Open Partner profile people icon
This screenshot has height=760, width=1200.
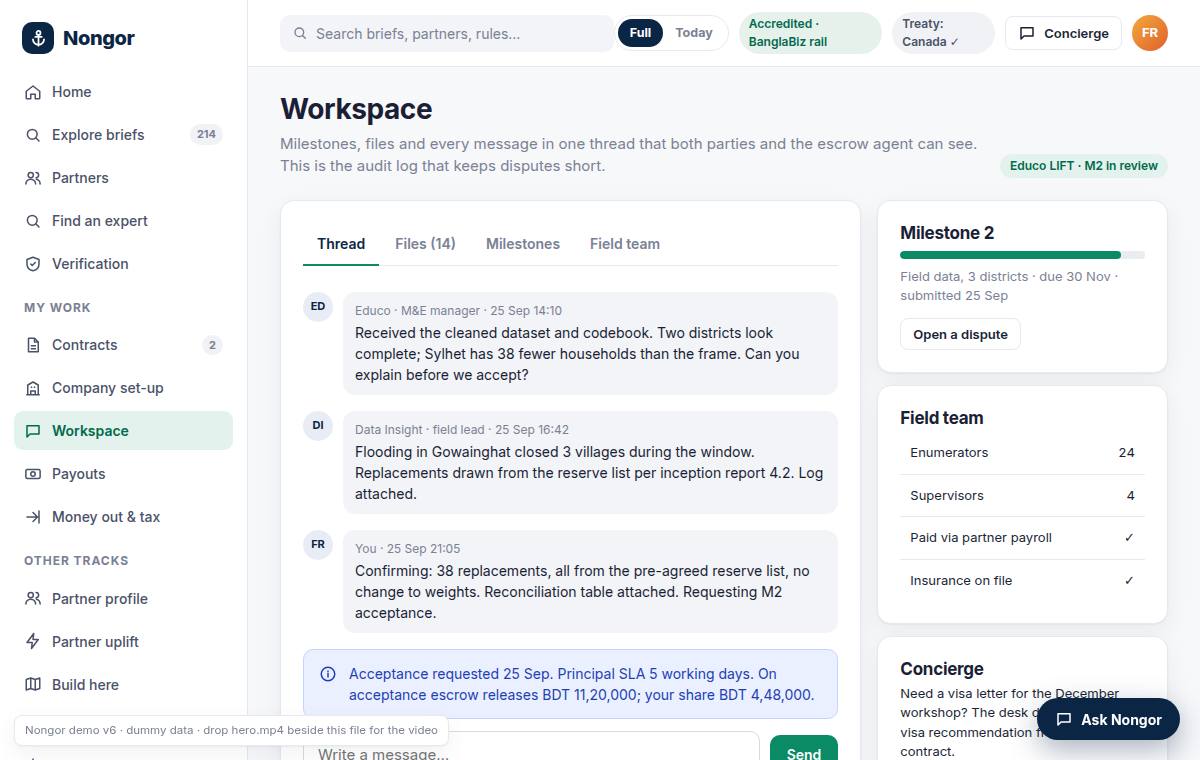(x=33, y=599)
